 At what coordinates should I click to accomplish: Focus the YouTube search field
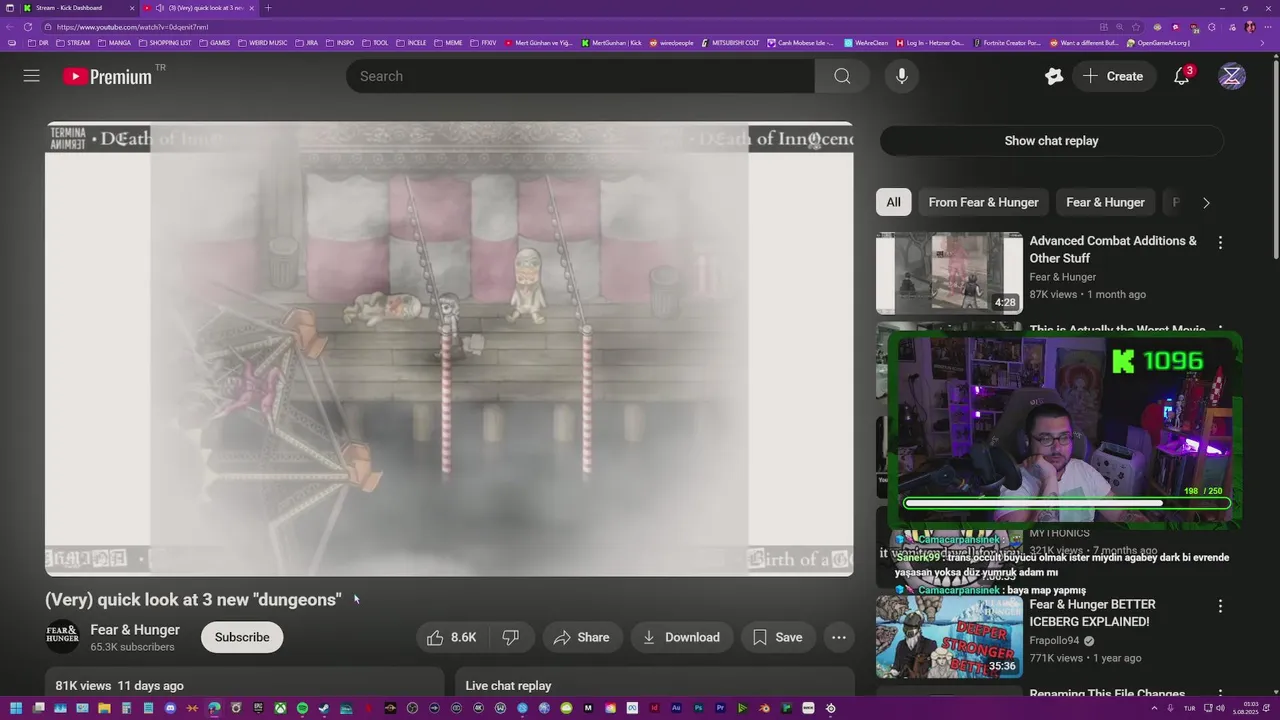point(580,76)
